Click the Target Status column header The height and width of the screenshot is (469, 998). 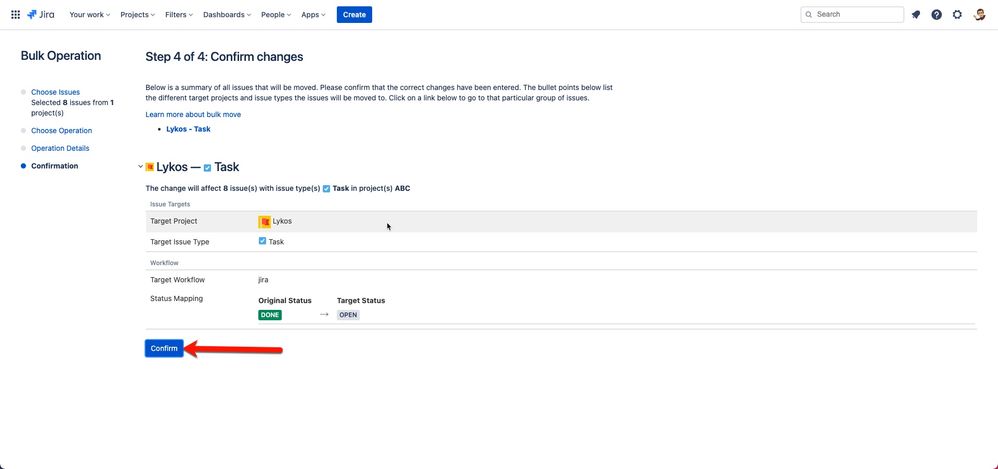point(361,300)
